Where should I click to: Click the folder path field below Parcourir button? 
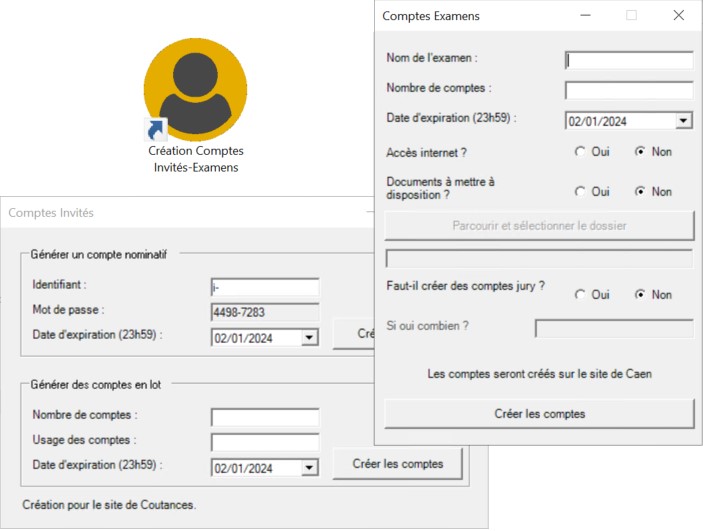pos(539,259)
